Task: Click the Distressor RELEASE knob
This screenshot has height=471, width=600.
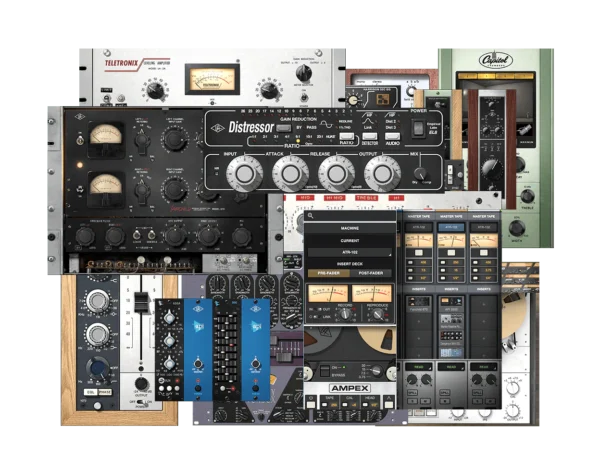Action: 337,174
